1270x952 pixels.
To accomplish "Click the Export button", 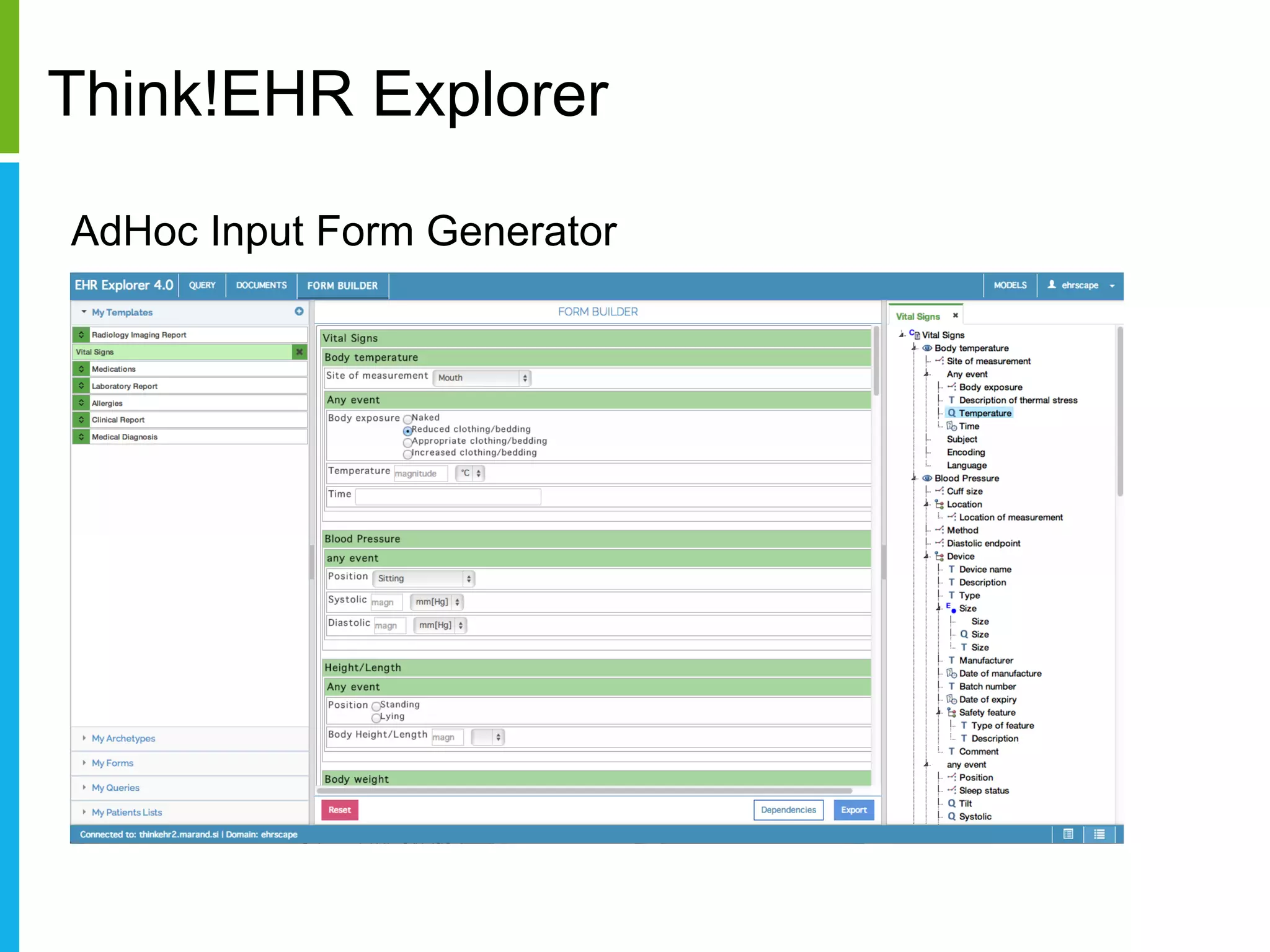I will 854,809.
